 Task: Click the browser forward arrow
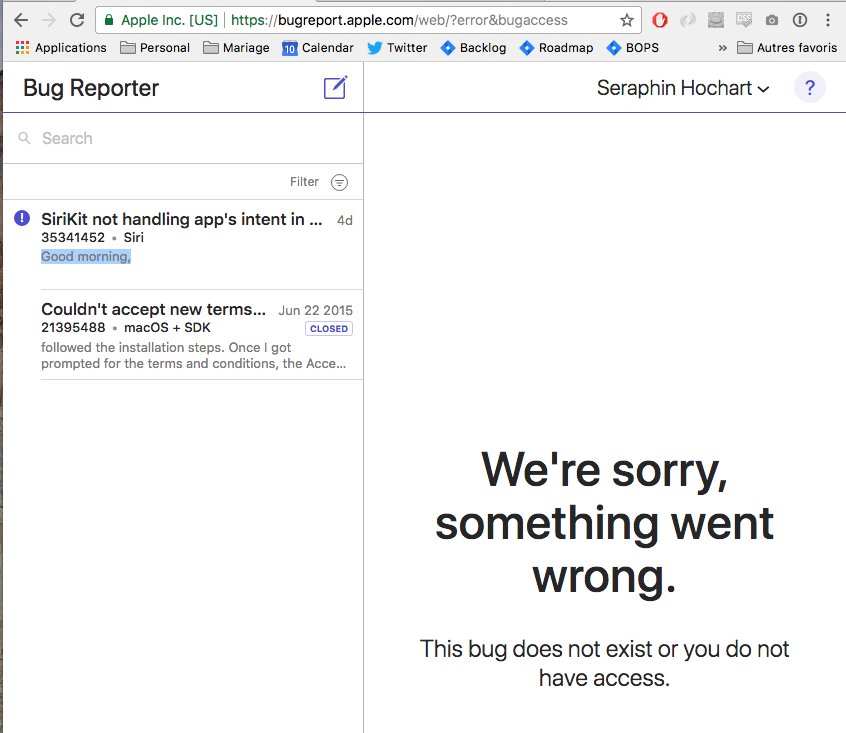coord(49,20)
